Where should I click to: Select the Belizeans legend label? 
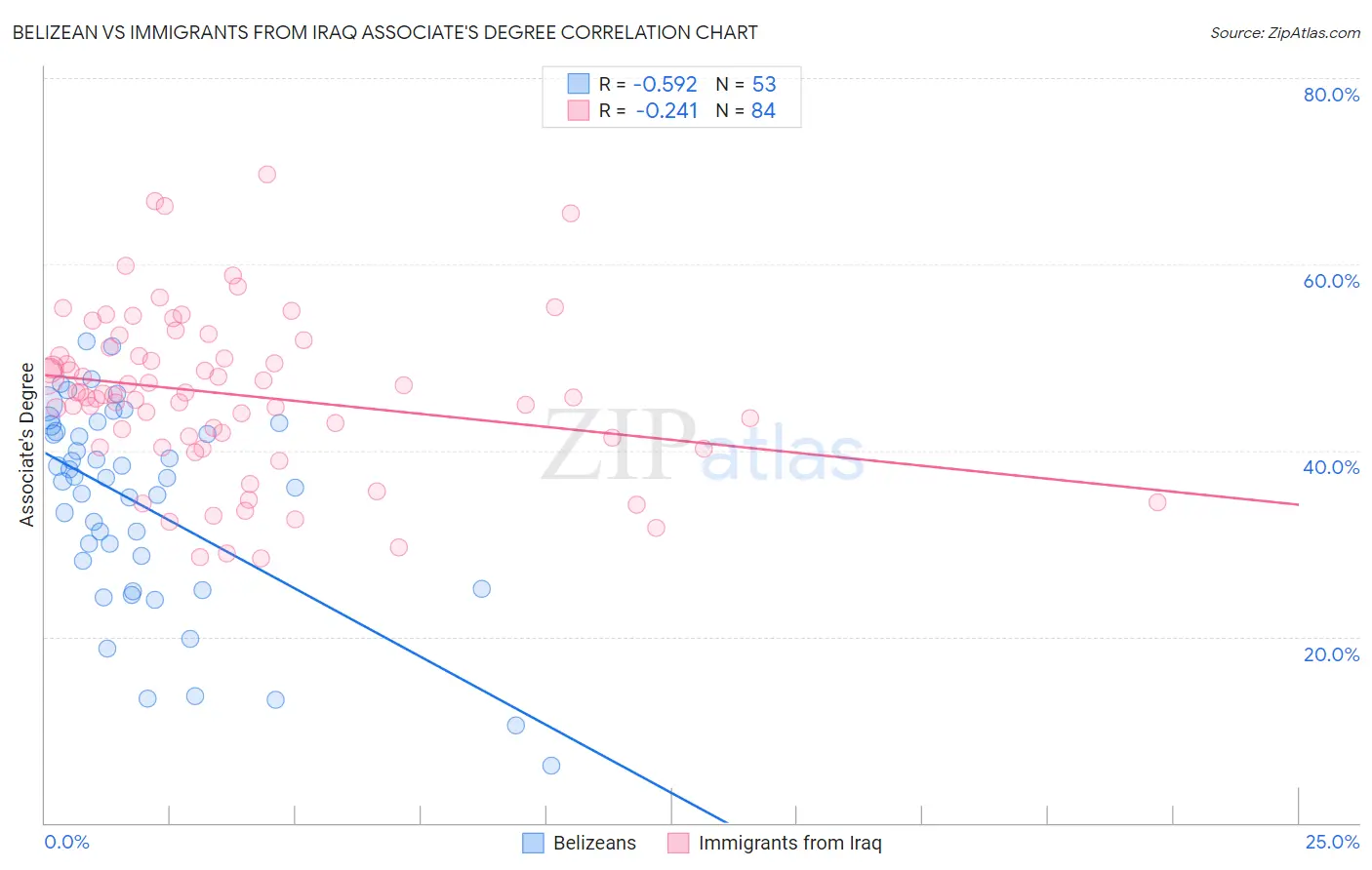pyautogui.click(x=594, y=843)
